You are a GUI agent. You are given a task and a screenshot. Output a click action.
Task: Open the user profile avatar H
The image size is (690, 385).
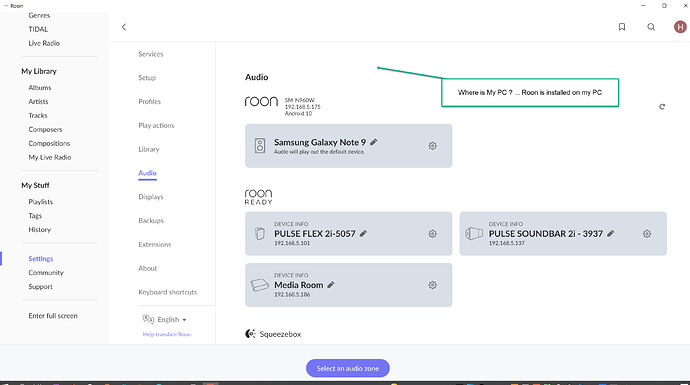(x=680, y=27)
